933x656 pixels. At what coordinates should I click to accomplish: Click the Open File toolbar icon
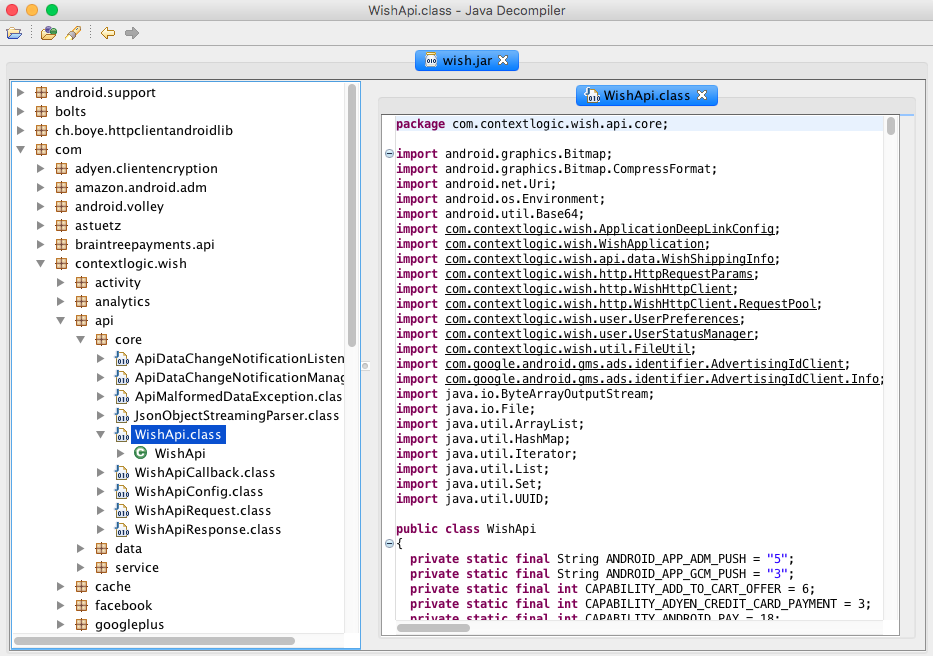point(14,33)
